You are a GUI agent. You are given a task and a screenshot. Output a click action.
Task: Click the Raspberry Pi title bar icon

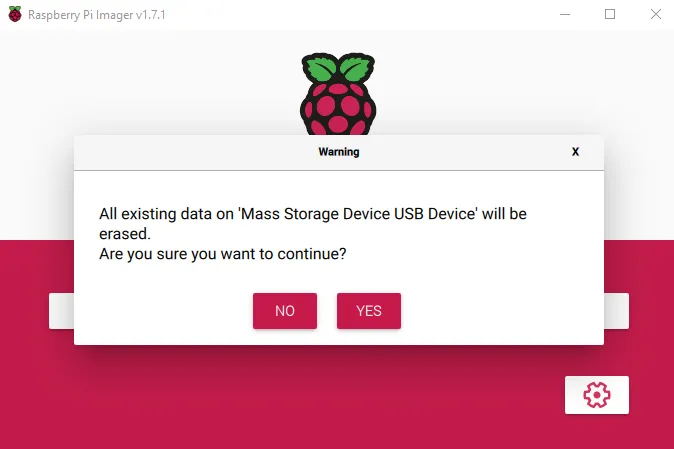[15, 14]
